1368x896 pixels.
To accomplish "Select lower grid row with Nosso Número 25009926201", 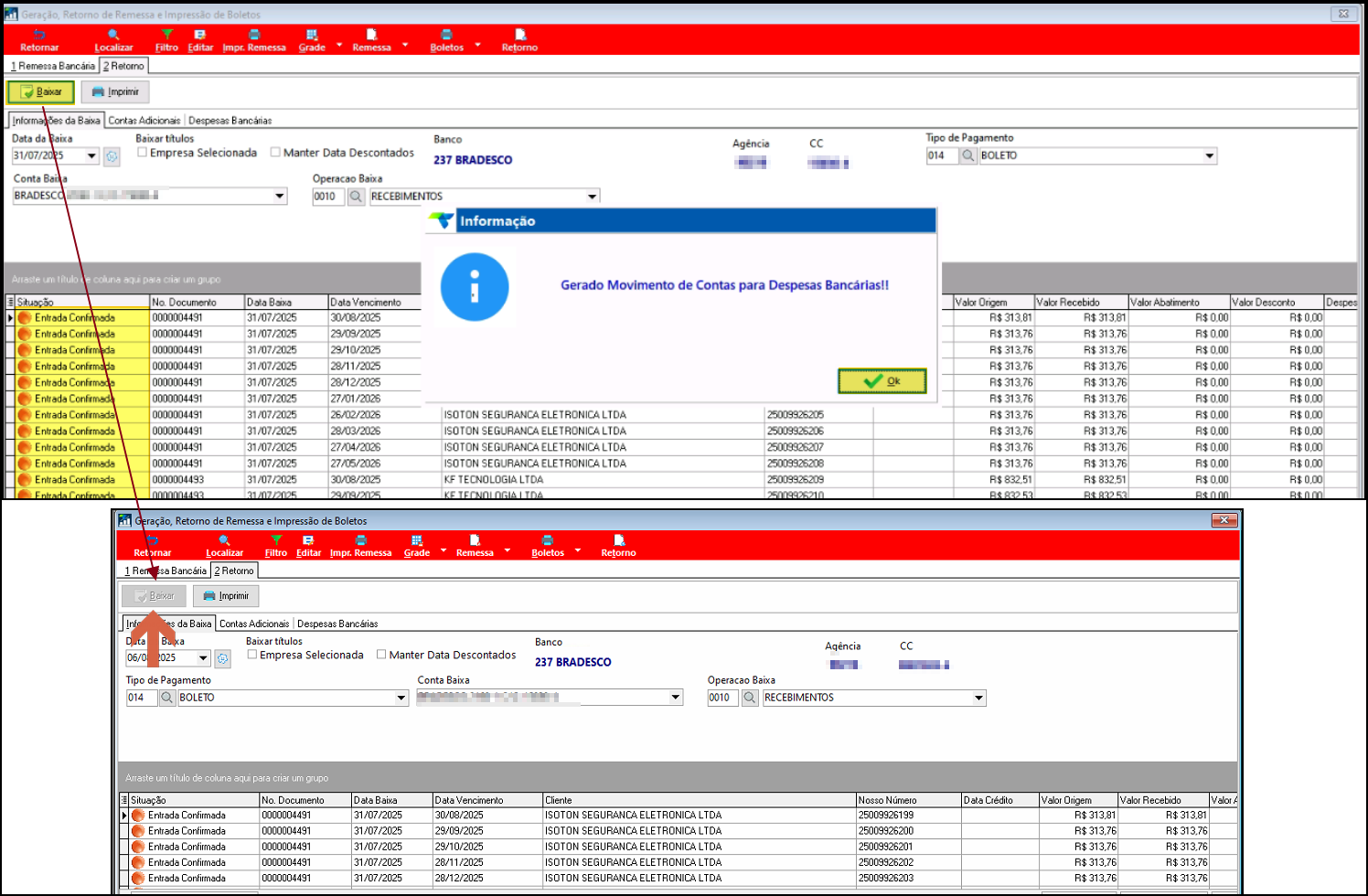I will click(679, 847).
